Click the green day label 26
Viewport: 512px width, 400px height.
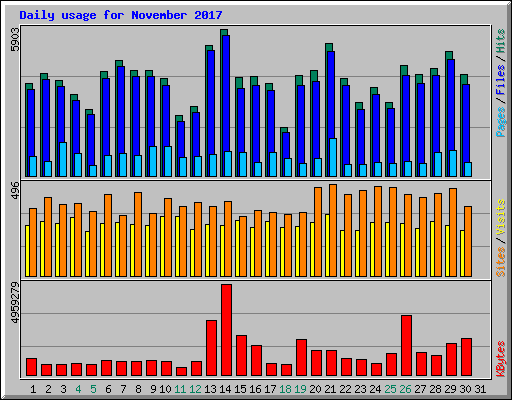click(x=405, y=389)
